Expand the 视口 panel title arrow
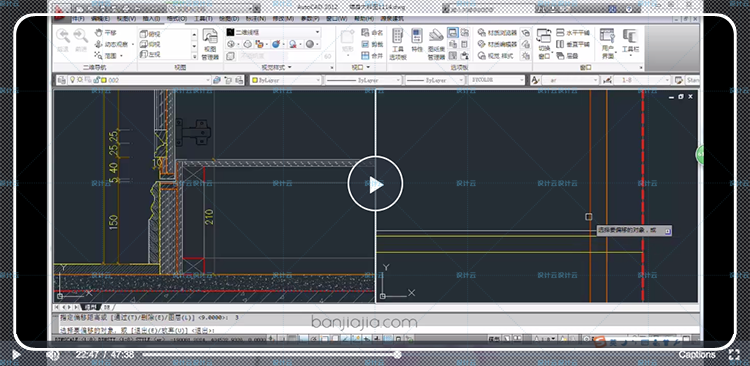The width and height of the screenshot is (750, 366). pos(367,67)
